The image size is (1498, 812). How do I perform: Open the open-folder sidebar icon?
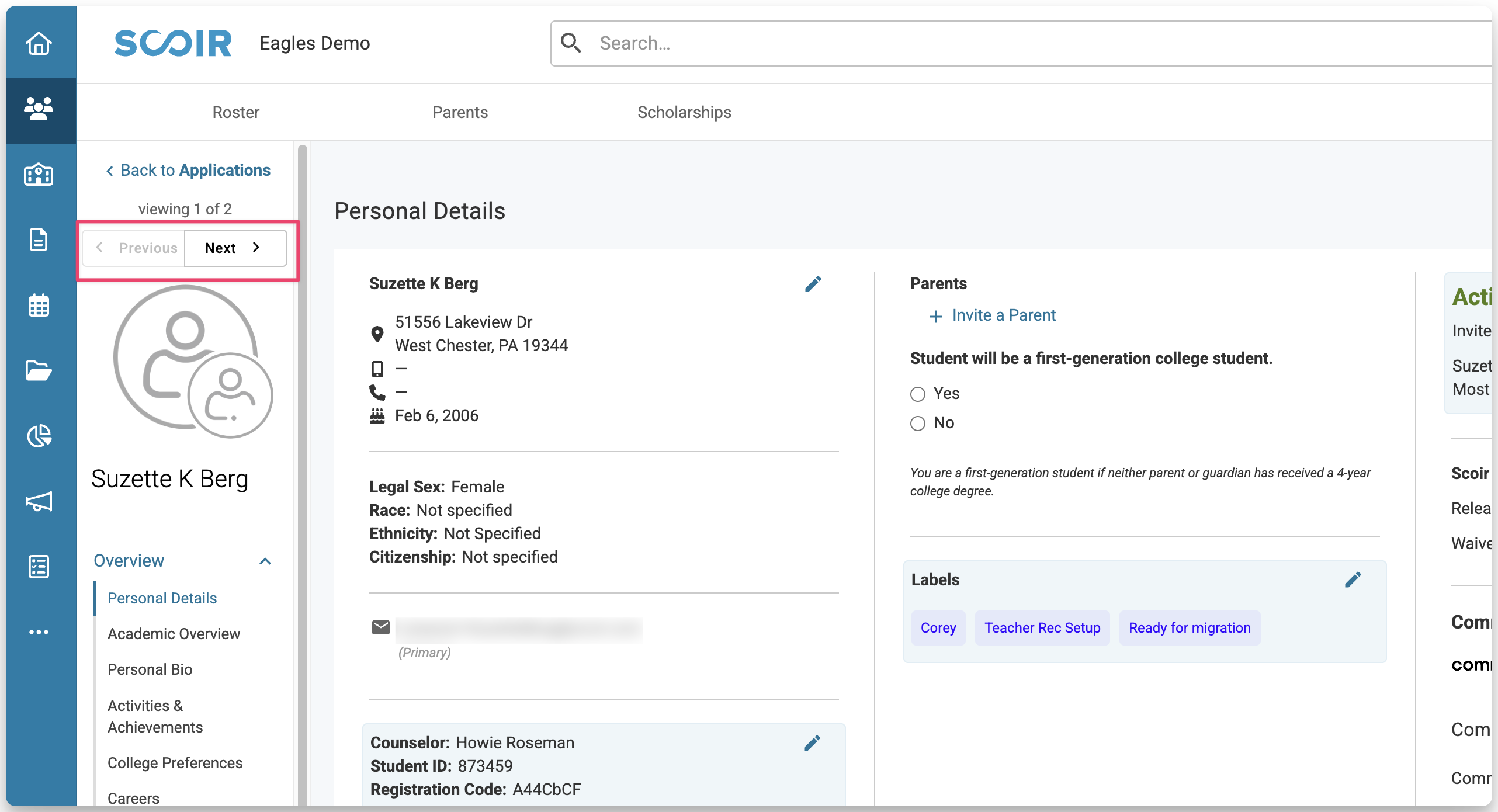(39, 370)
